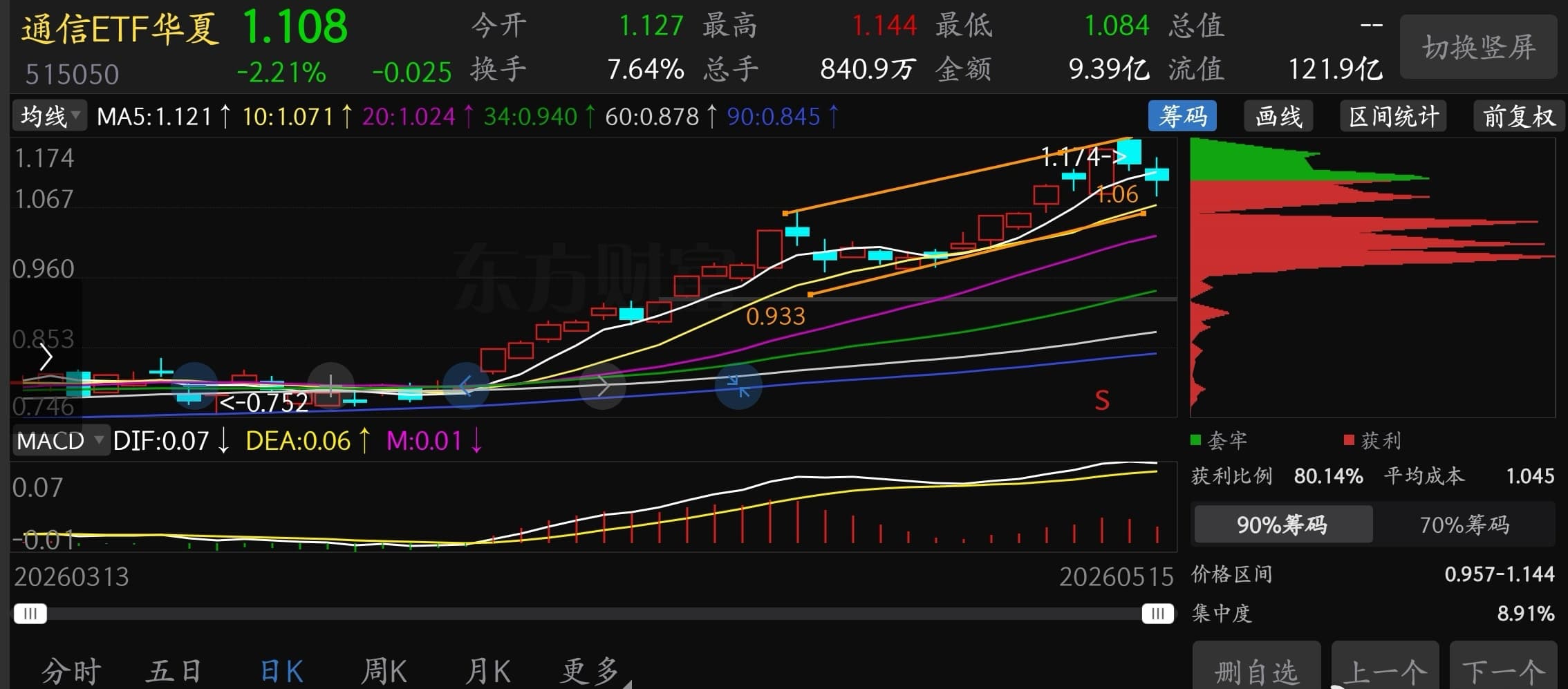Switch to the 日K tab
This screenshot has width=1568, height=689.
[281, 671]
